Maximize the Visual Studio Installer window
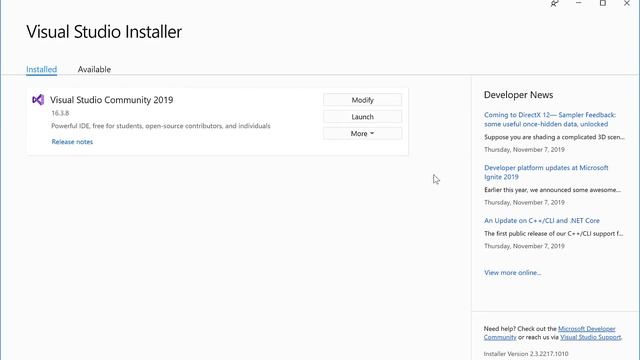Viewport: 640px width, 360px height. (x=602, y=3)
